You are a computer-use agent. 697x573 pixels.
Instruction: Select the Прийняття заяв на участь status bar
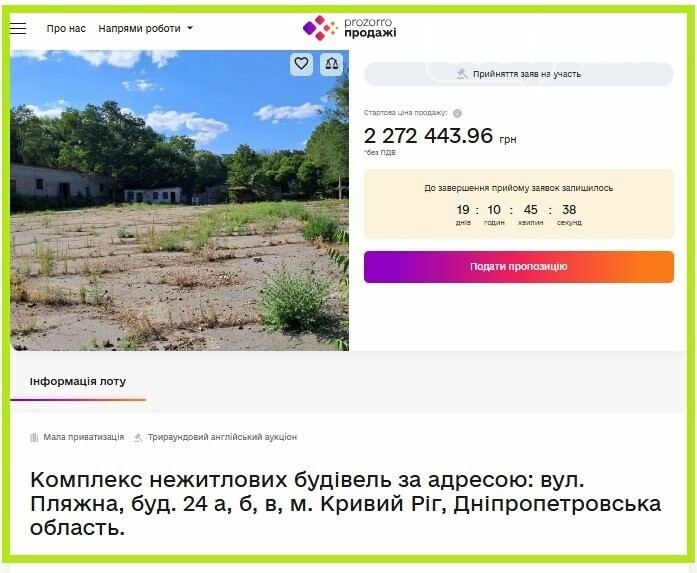pyautogui.click(x=519, y=74)
